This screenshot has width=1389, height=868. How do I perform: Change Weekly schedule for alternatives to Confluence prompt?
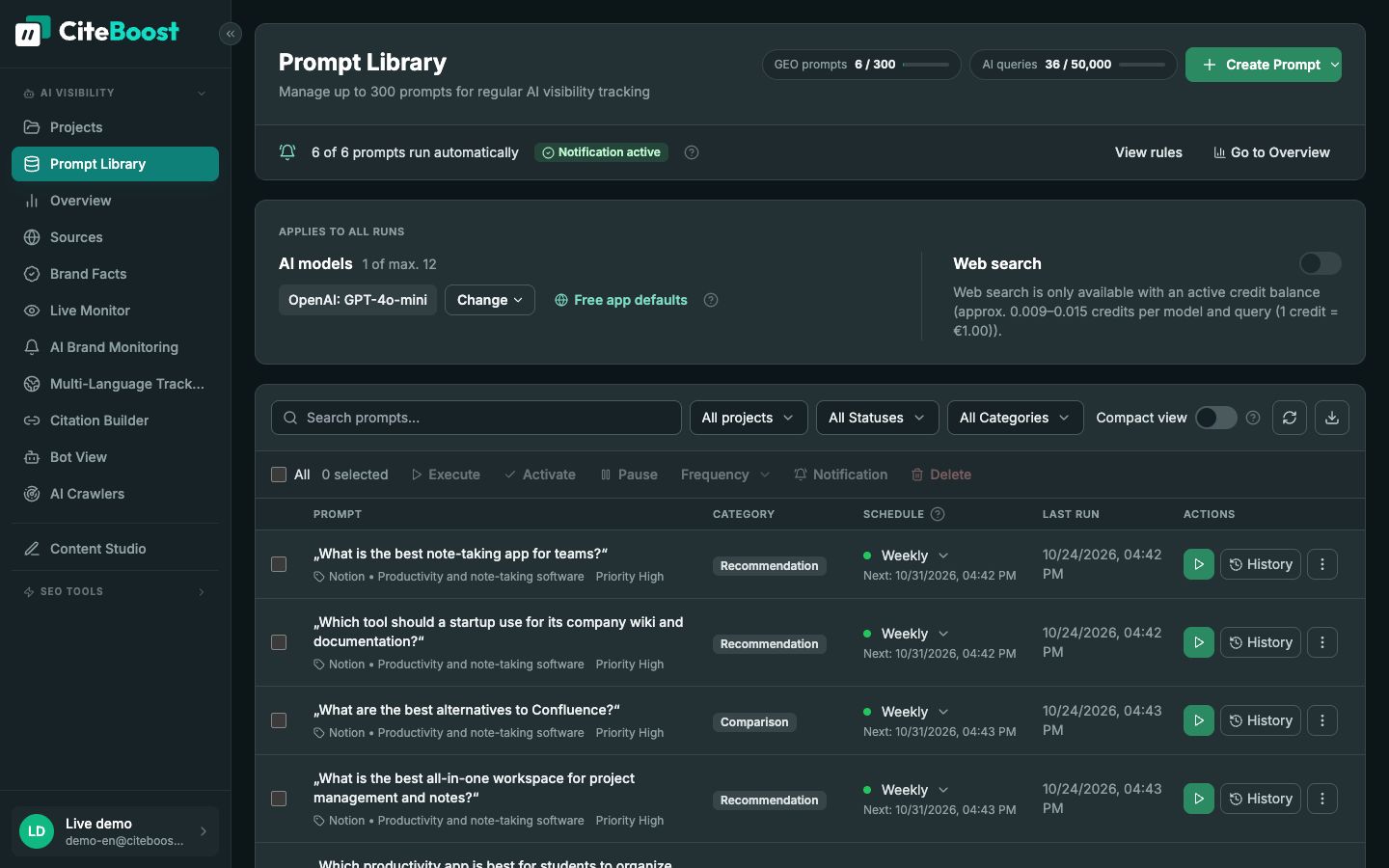pyautogui.click(x=914, y=712)
